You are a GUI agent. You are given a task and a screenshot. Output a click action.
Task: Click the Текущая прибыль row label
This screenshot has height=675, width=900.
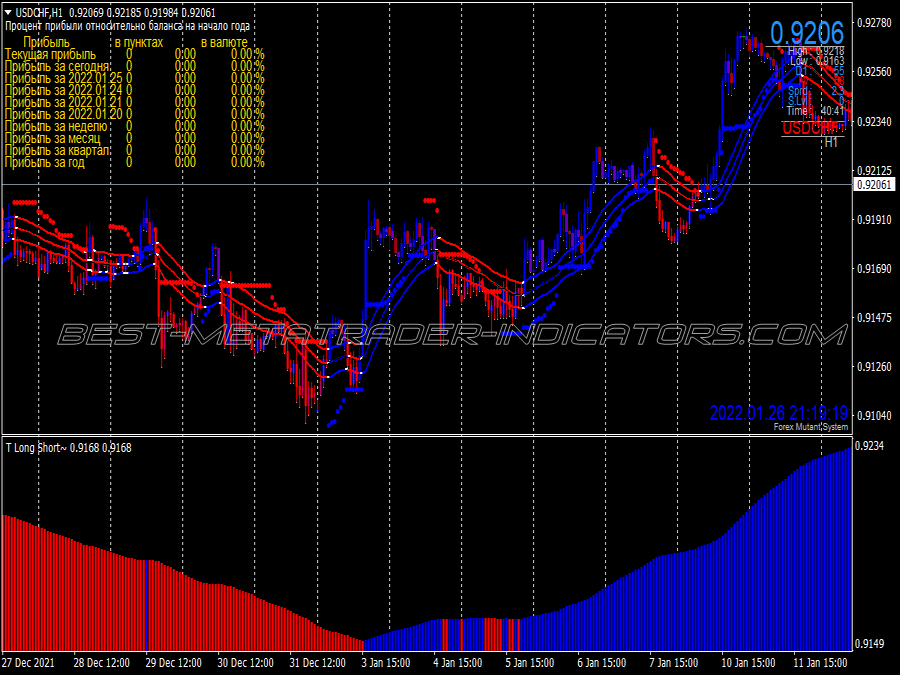(x=51, y=54)
